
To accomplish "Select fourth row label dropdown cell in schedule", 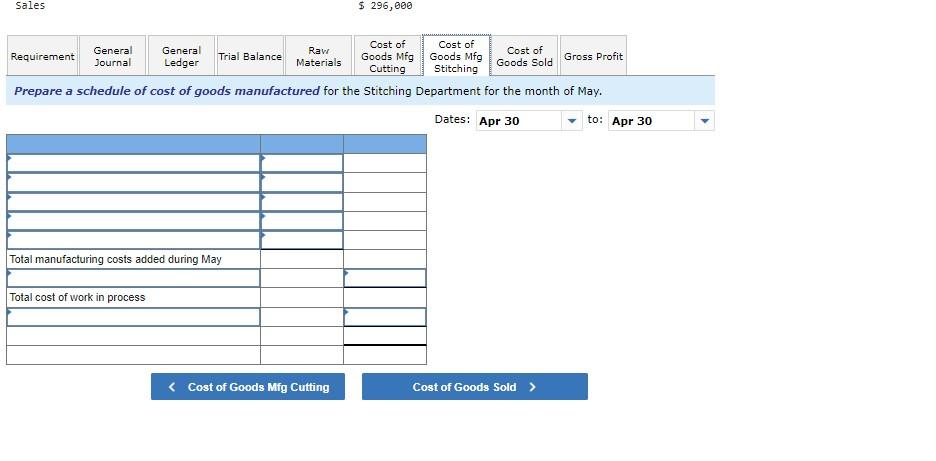I will [134, 220].
